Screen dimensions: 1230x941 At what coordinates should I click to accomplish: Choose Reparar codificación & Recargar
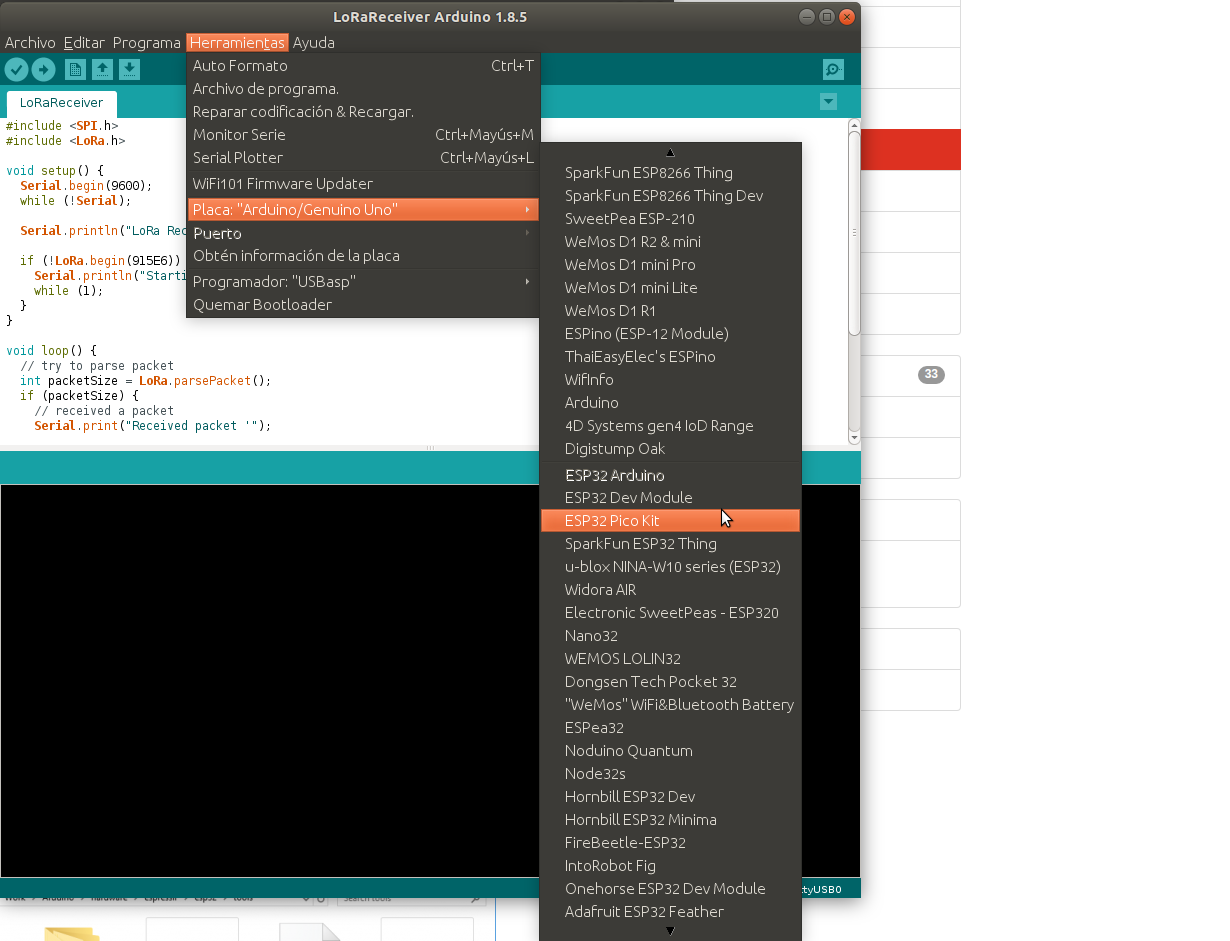pos(363,112)
